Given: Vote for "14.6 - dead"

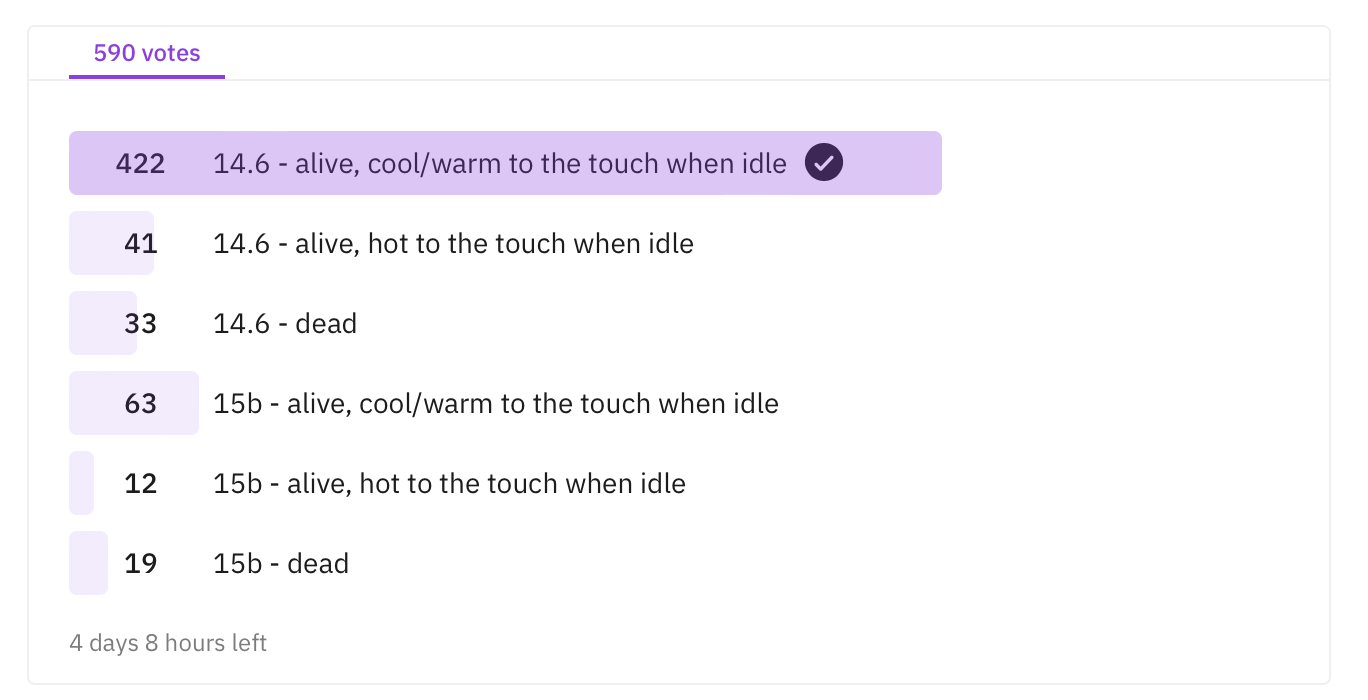Looking at the screenshot, I should (x=285, y=323).
